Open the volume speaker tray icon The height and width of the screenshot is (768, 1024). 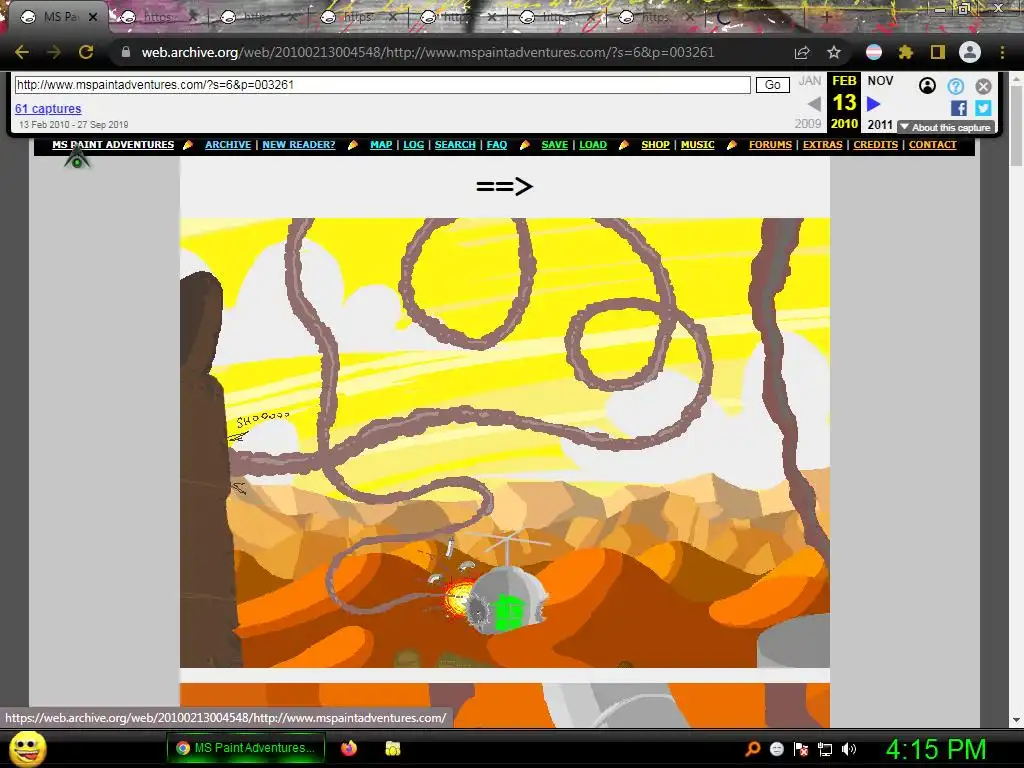[849, 749]
